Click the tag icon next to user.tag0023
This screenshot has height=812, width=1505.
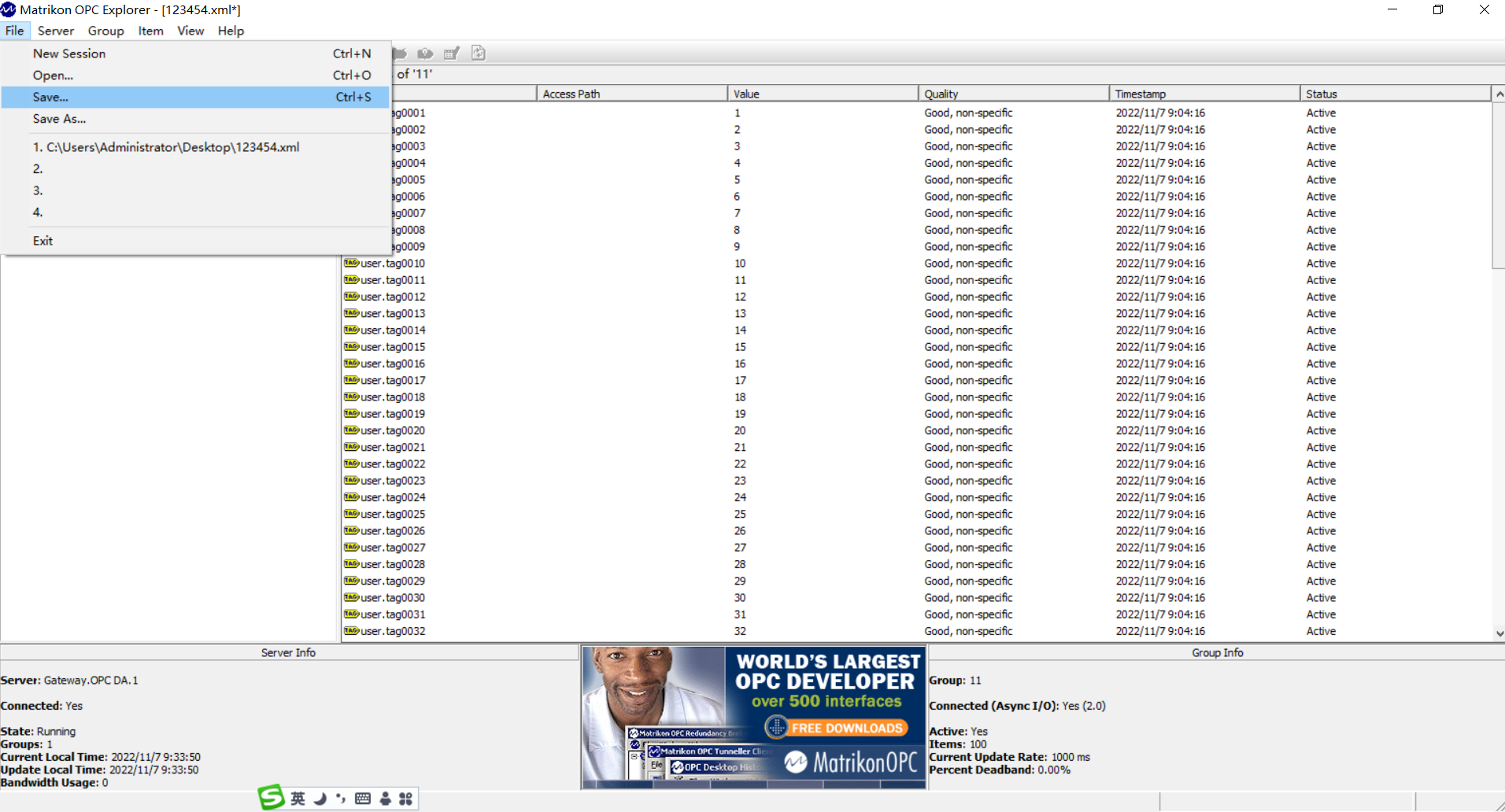click(x=351, y=481)
